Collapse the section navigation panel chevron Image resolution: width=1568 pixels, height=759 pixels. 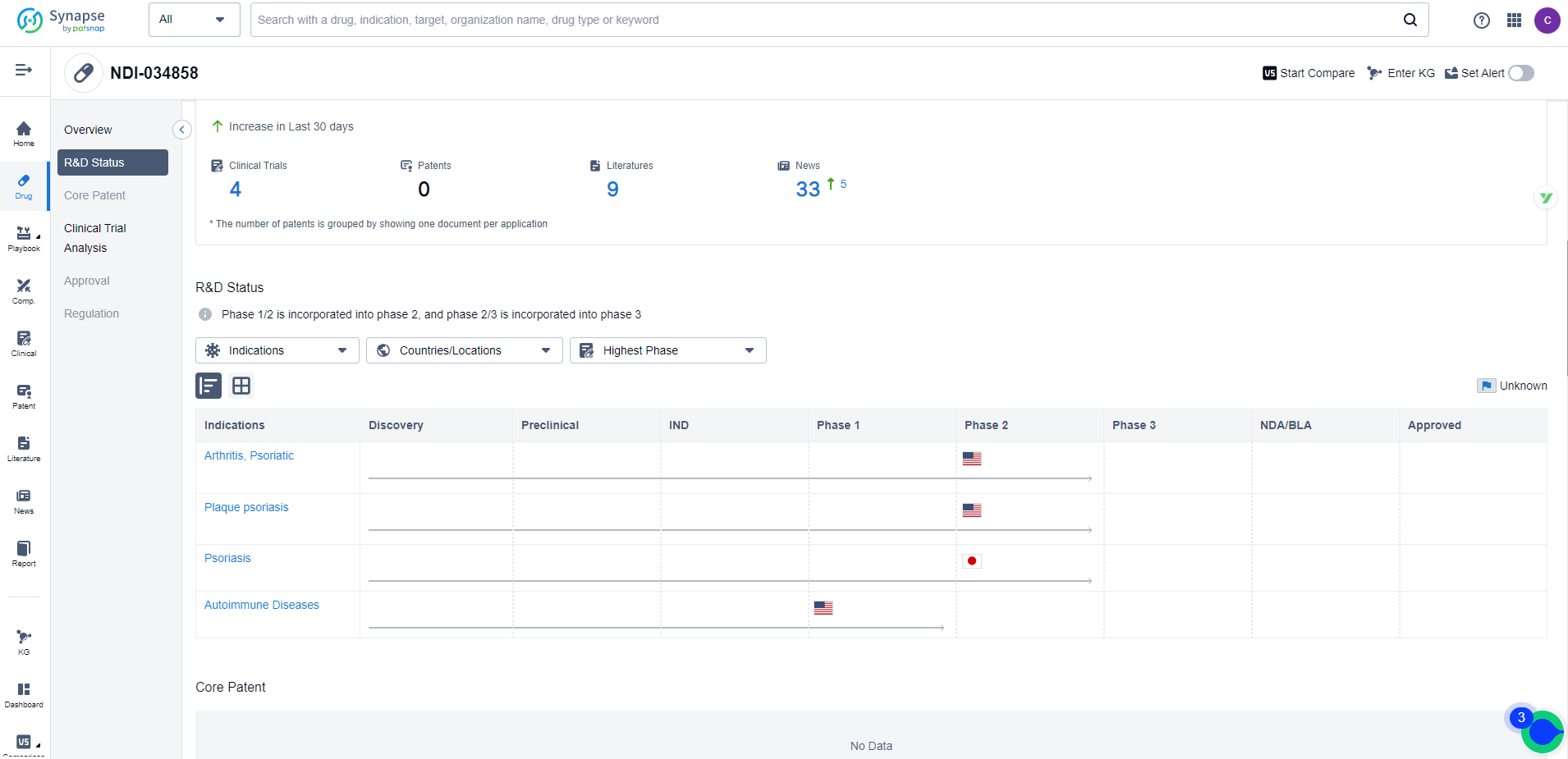tap(182, 130)
